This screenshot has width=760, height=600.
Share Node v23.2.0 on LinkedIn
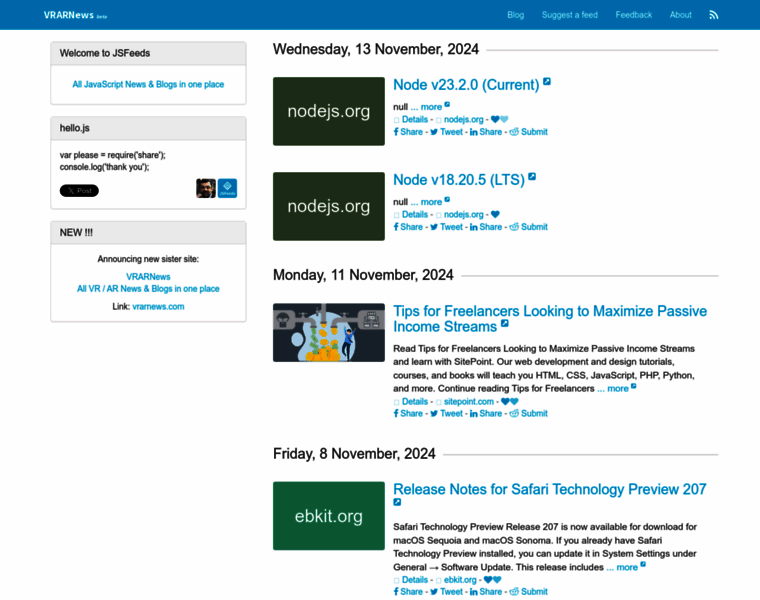click(x=486, y=132)
